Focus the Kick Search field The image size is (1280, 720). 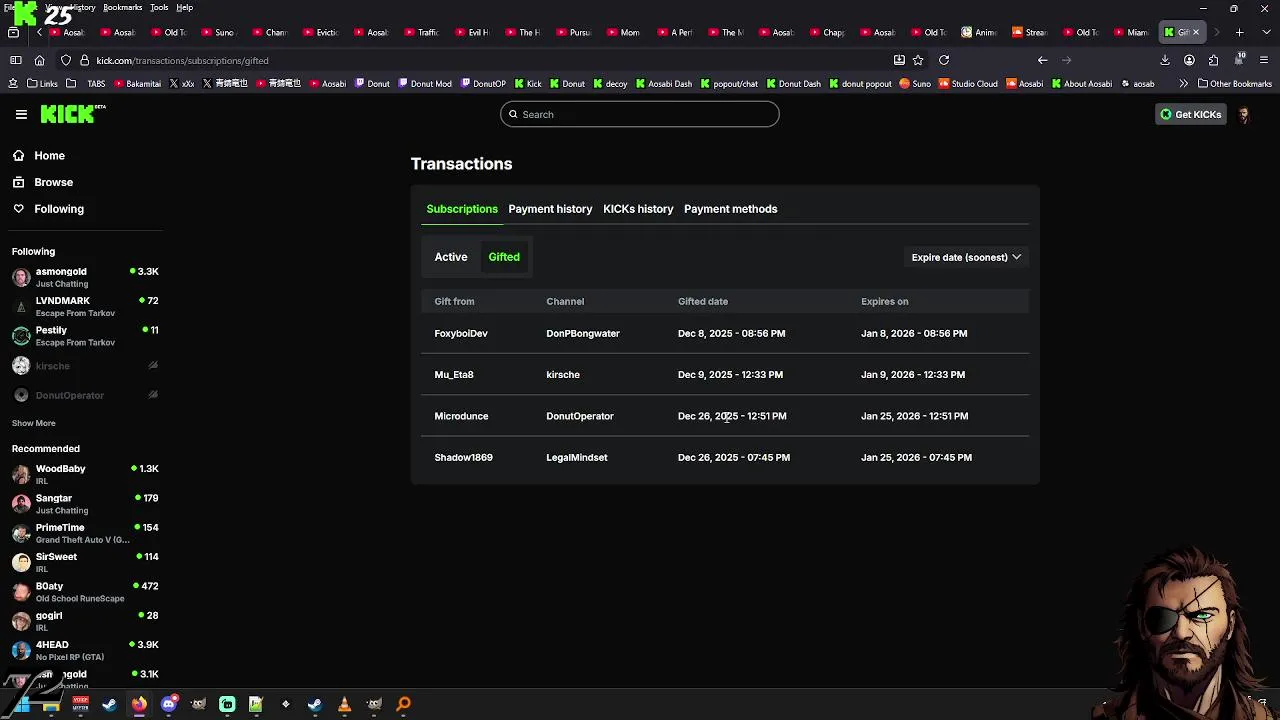click(640, 114)
